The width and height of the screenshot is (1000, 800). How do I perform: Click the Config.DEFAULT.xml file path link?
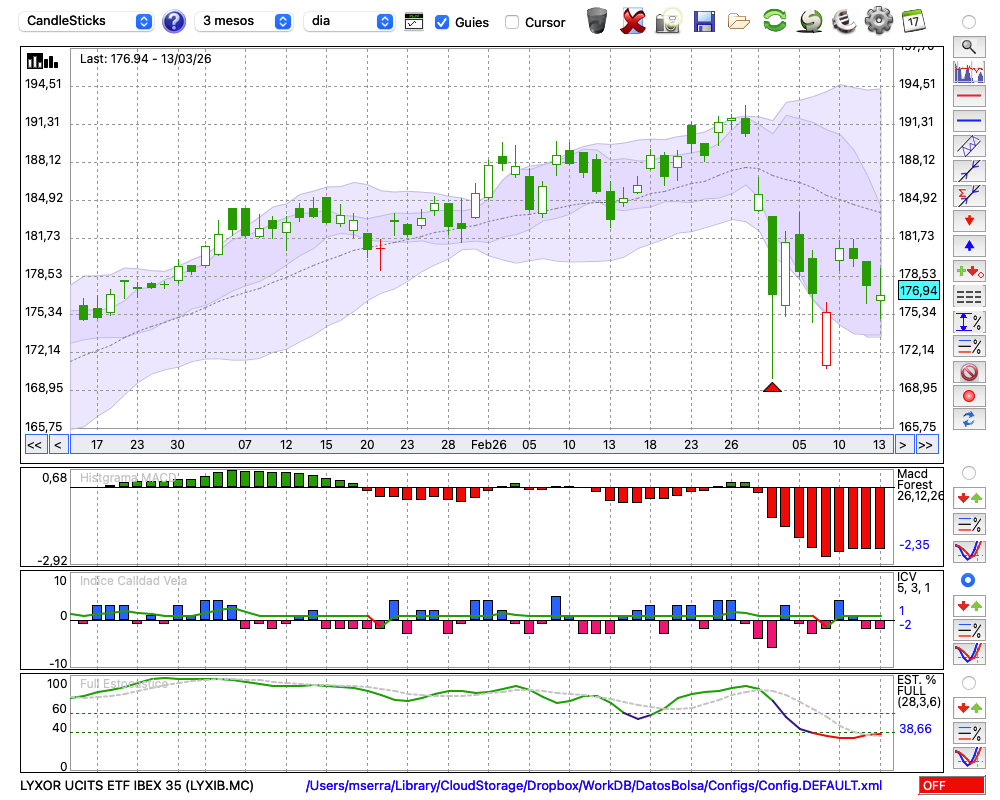pyautogui.click(x=594, y=785)
